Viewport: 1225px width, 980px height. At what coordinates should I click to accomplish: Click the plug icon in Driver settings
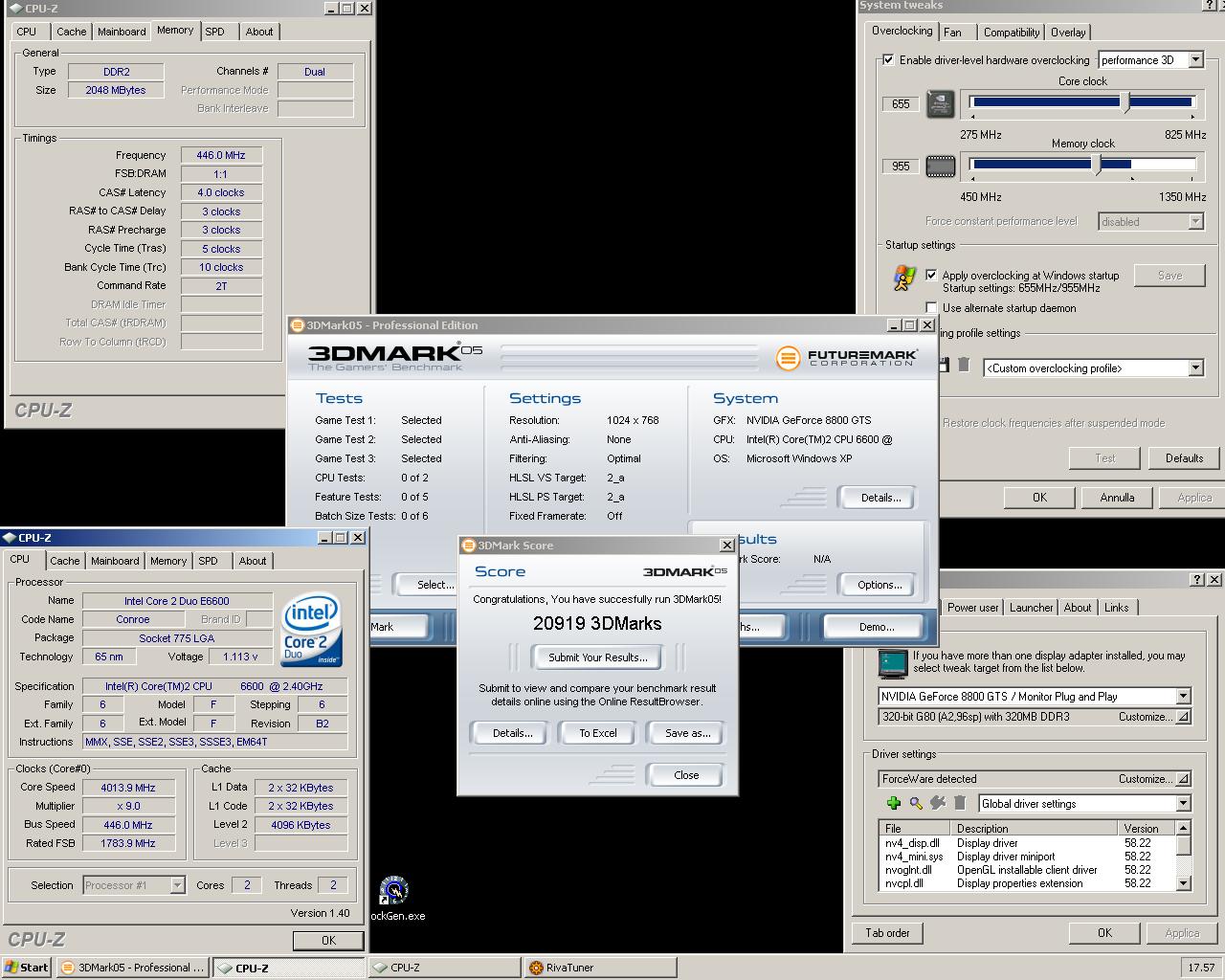coord(938,803)
